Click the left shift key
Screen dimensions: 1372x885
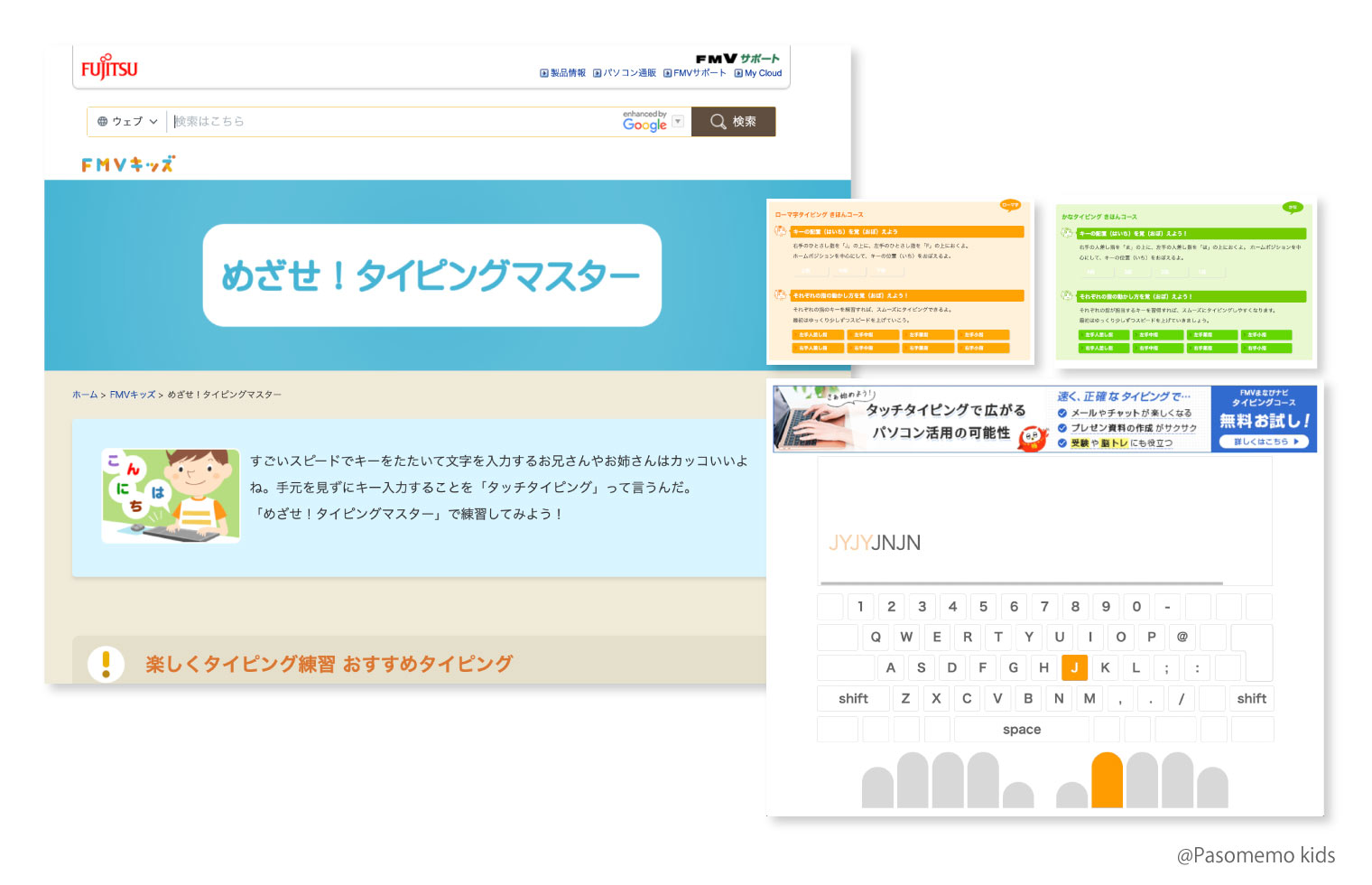click(x=853, y=698)
